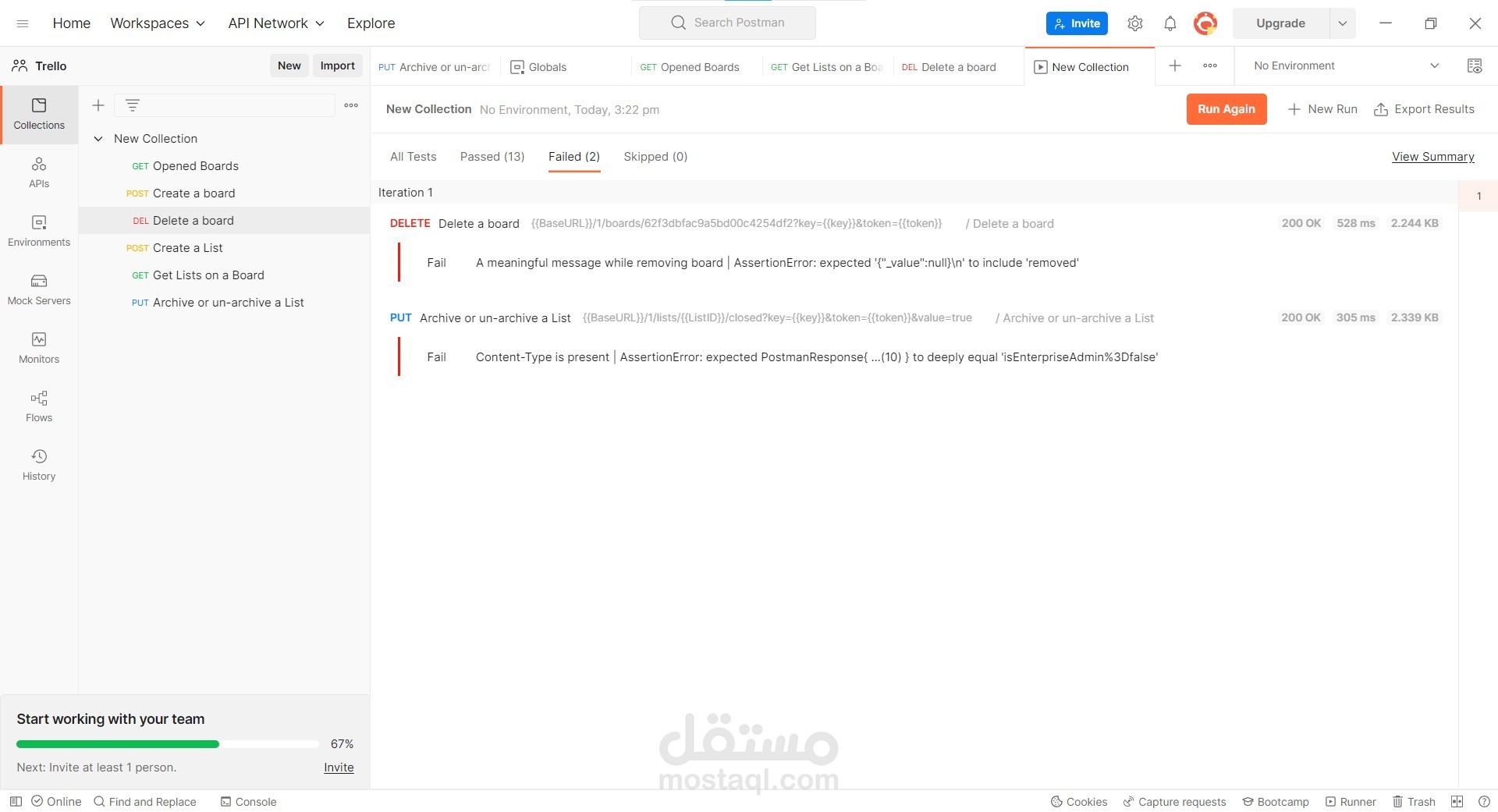1498x812 pixels.
Task: Open the Monitors sidebar panel
Action: tap(39, 349)
